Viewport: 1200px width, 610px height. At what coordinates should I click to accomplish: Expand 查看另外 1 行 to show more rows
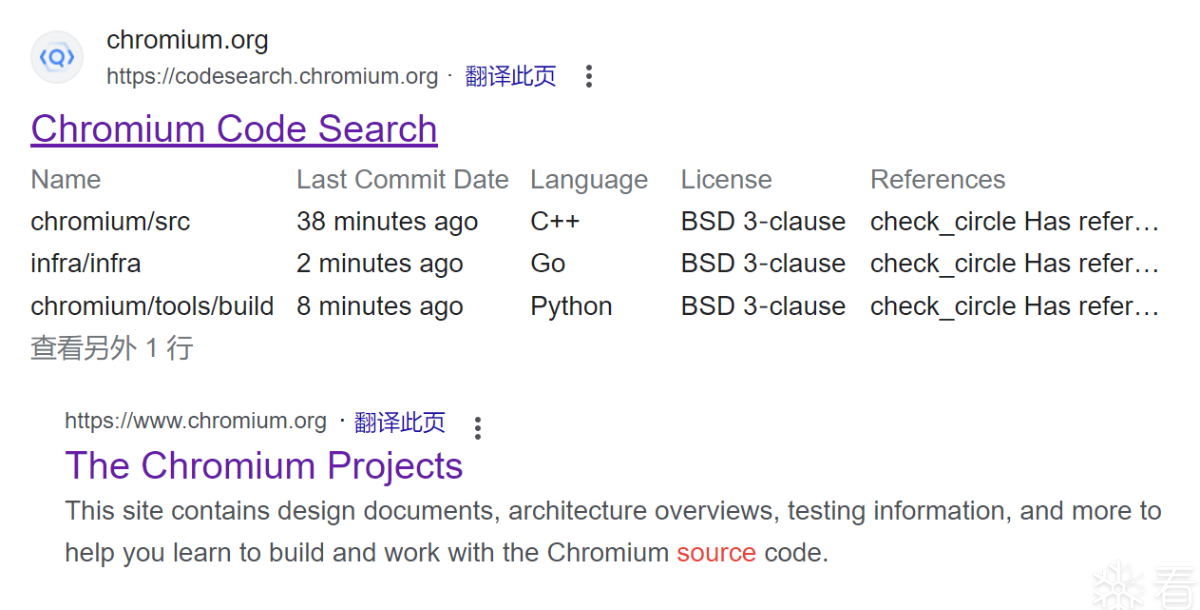pos(112,348)
